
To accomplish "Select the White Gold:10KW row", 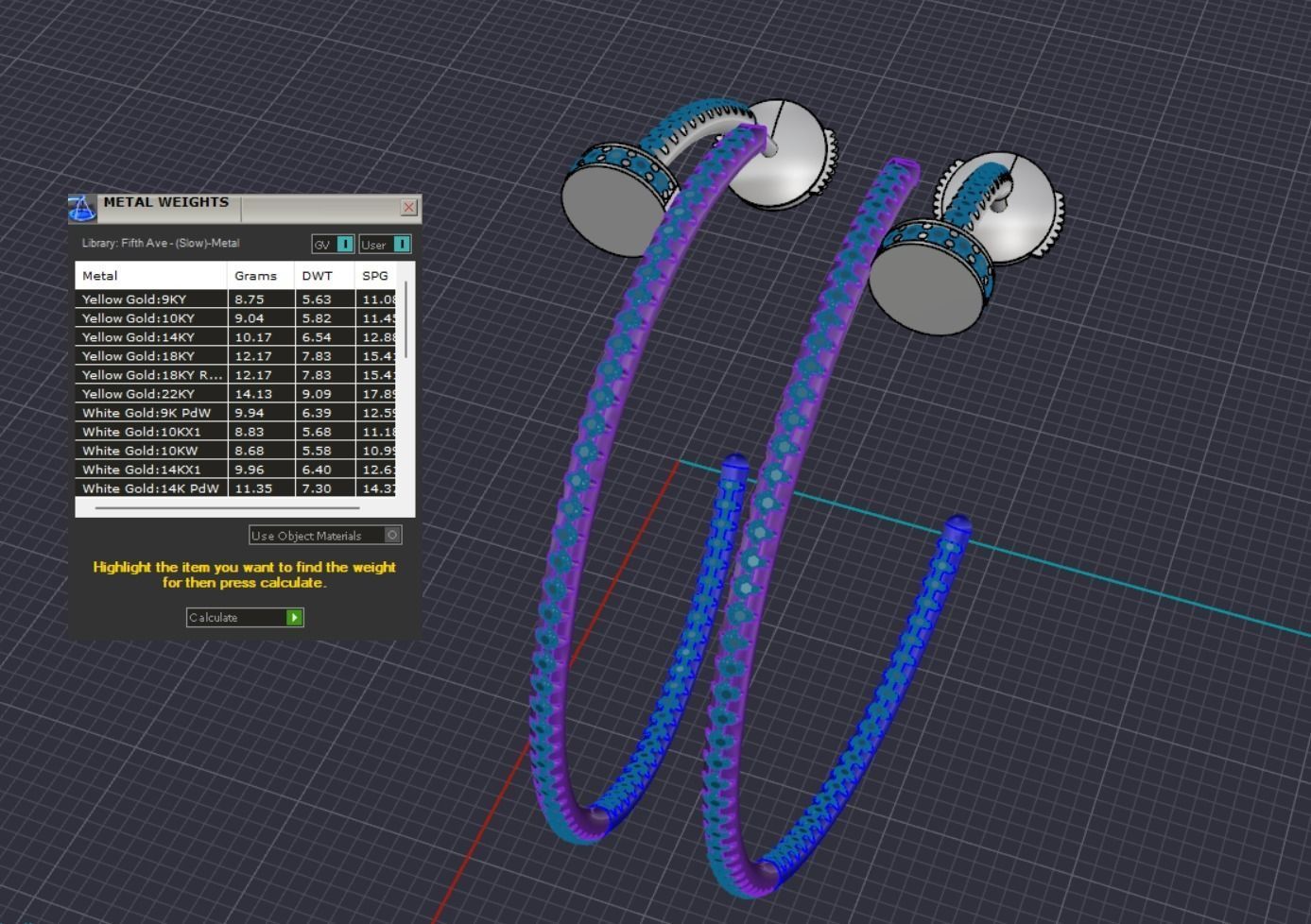I will [x=236, y=450].
